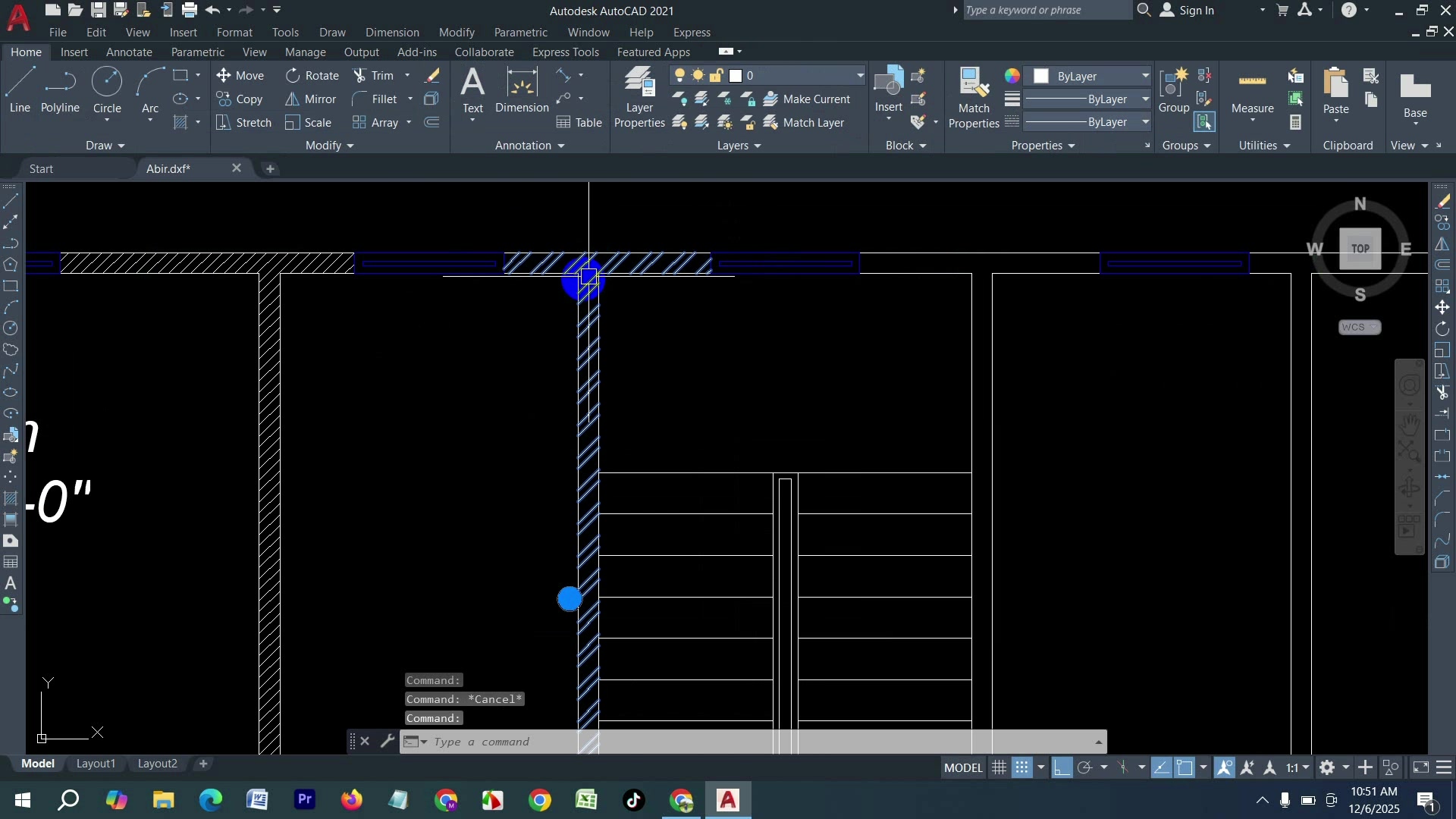The image size is (1456, 819).
Task: Expand the Annotation panel
Action: click(x=529, y=145)
